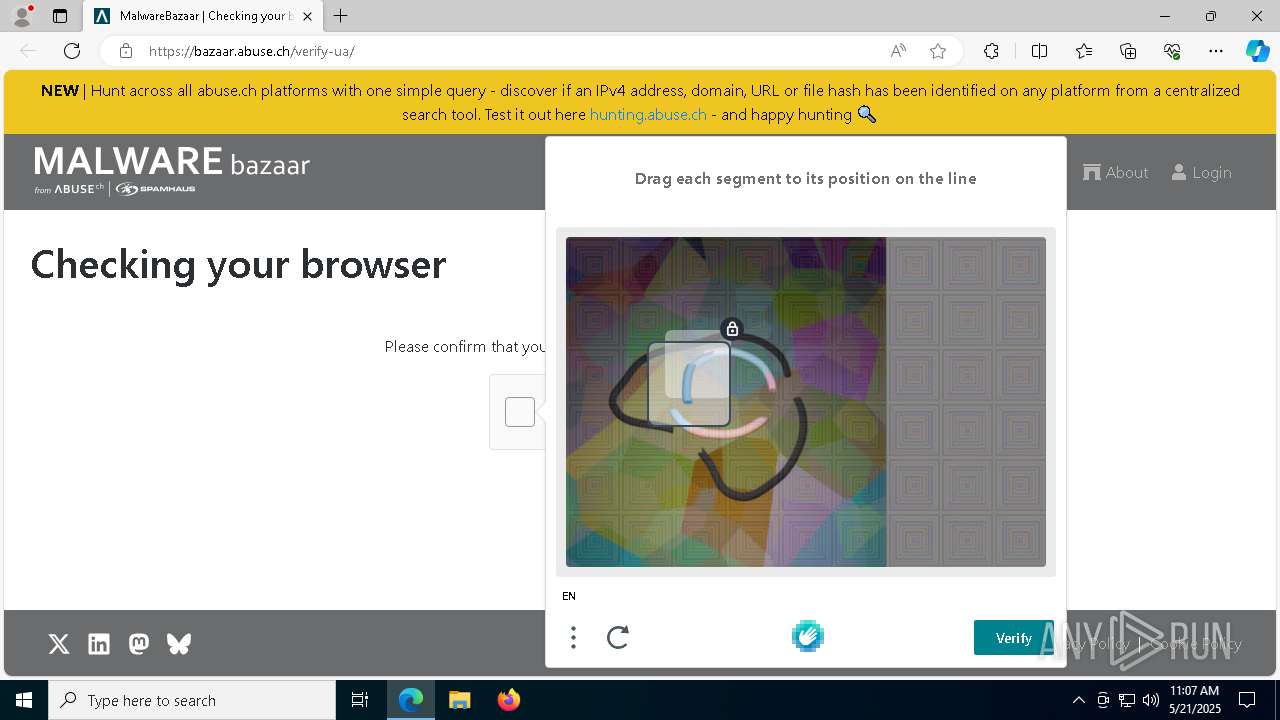Open the tab actions menu icon
This screenshot has height=720, width=1280.
click(60, 16)
